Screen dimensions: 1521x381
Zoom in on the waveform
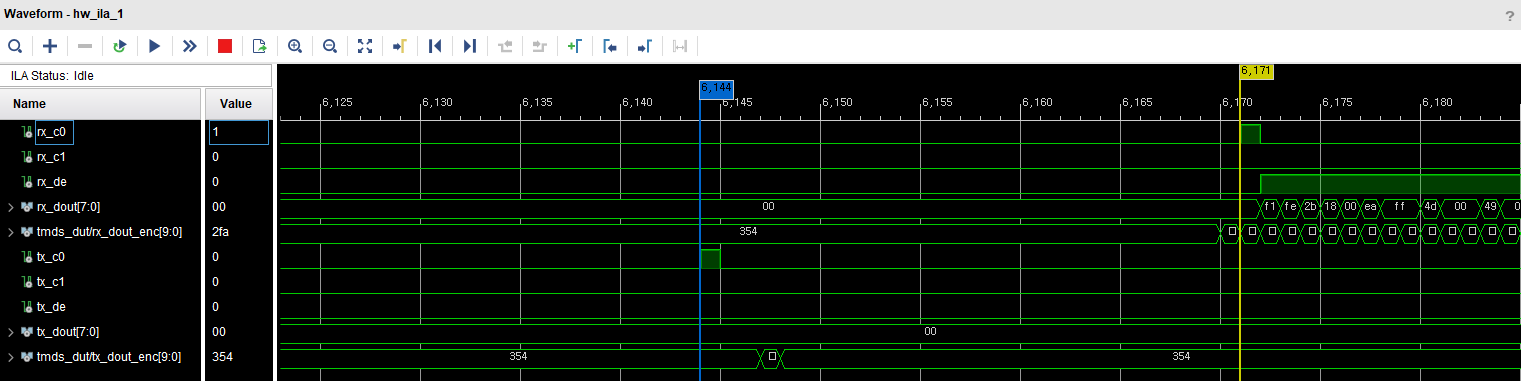[x=295, y=46]
